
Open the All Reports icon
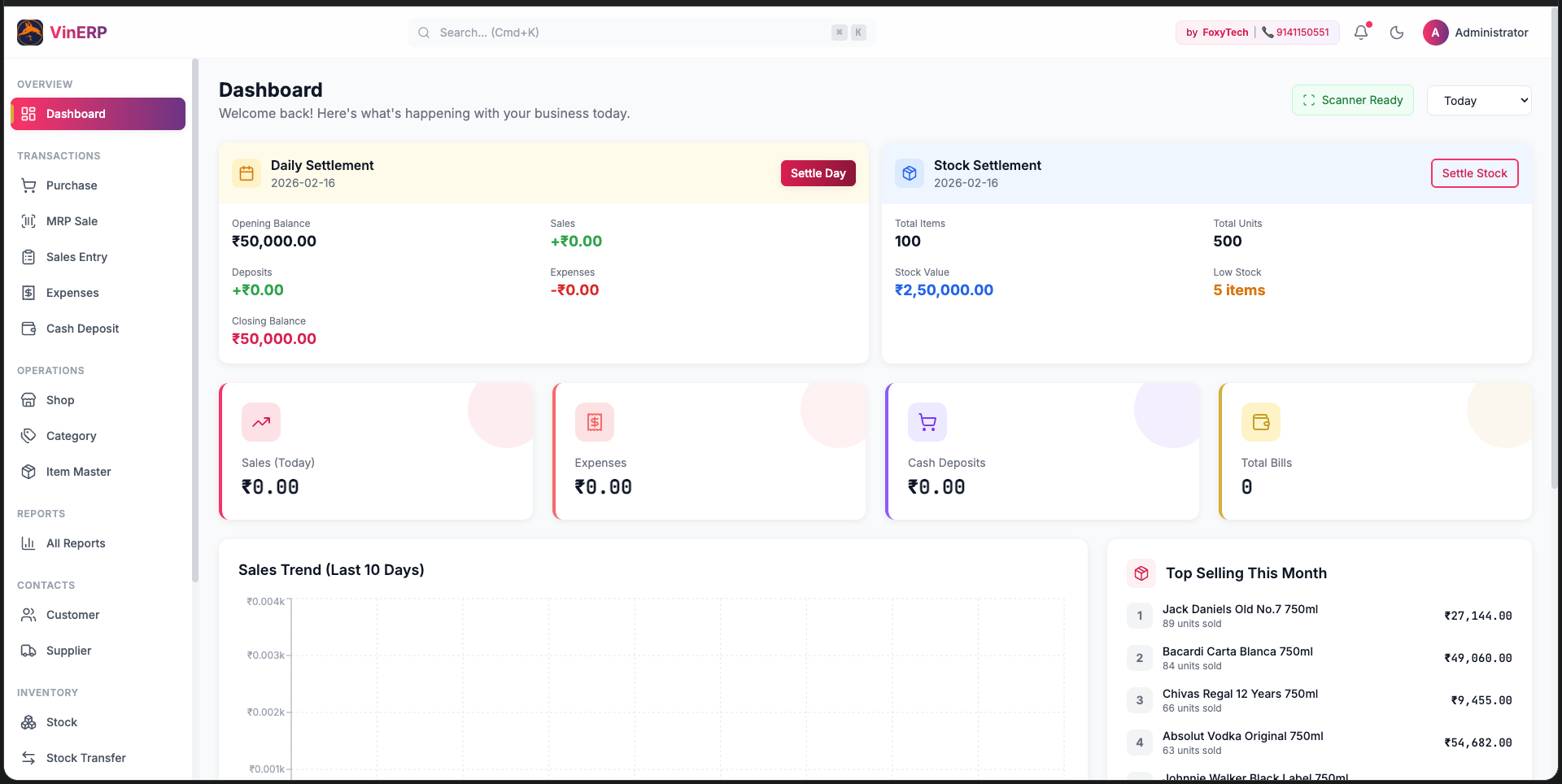tap(29, 543)
